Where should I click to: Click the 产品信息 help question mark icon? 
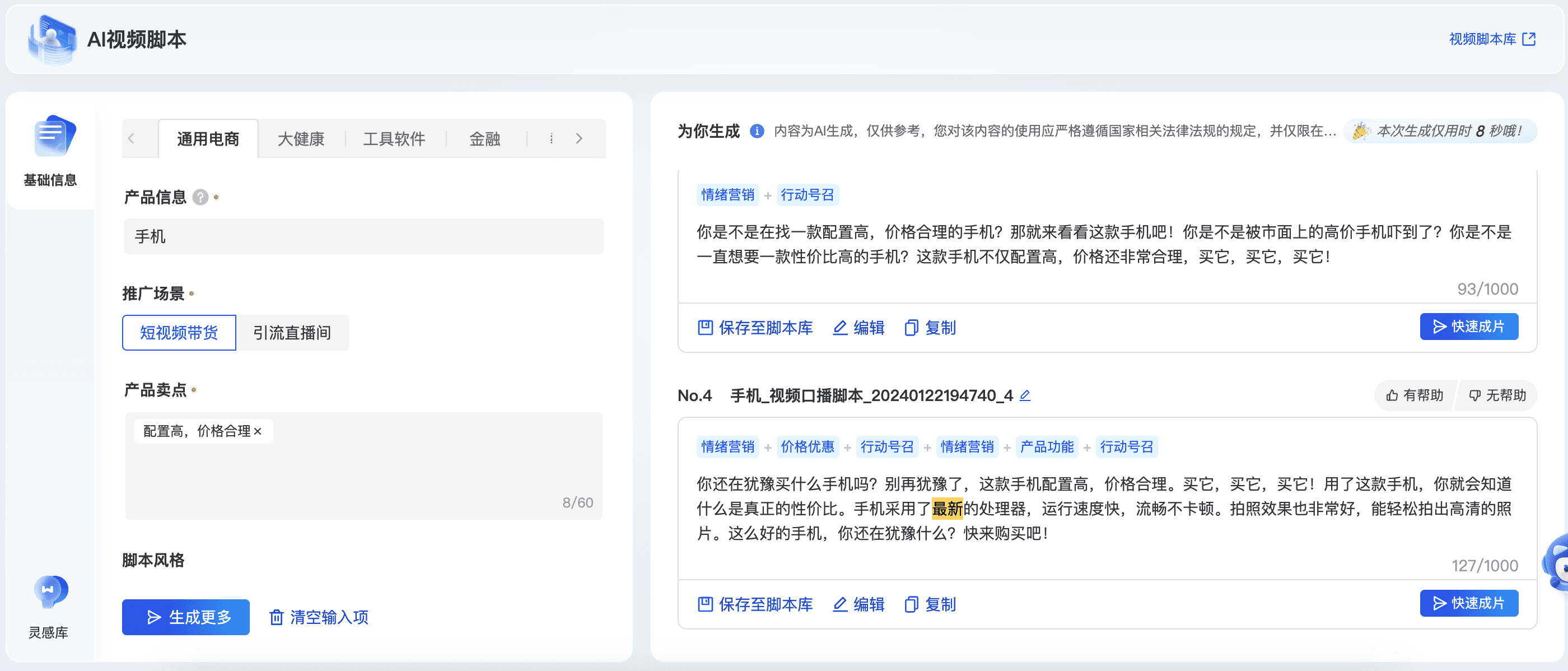tap(200, 197)
